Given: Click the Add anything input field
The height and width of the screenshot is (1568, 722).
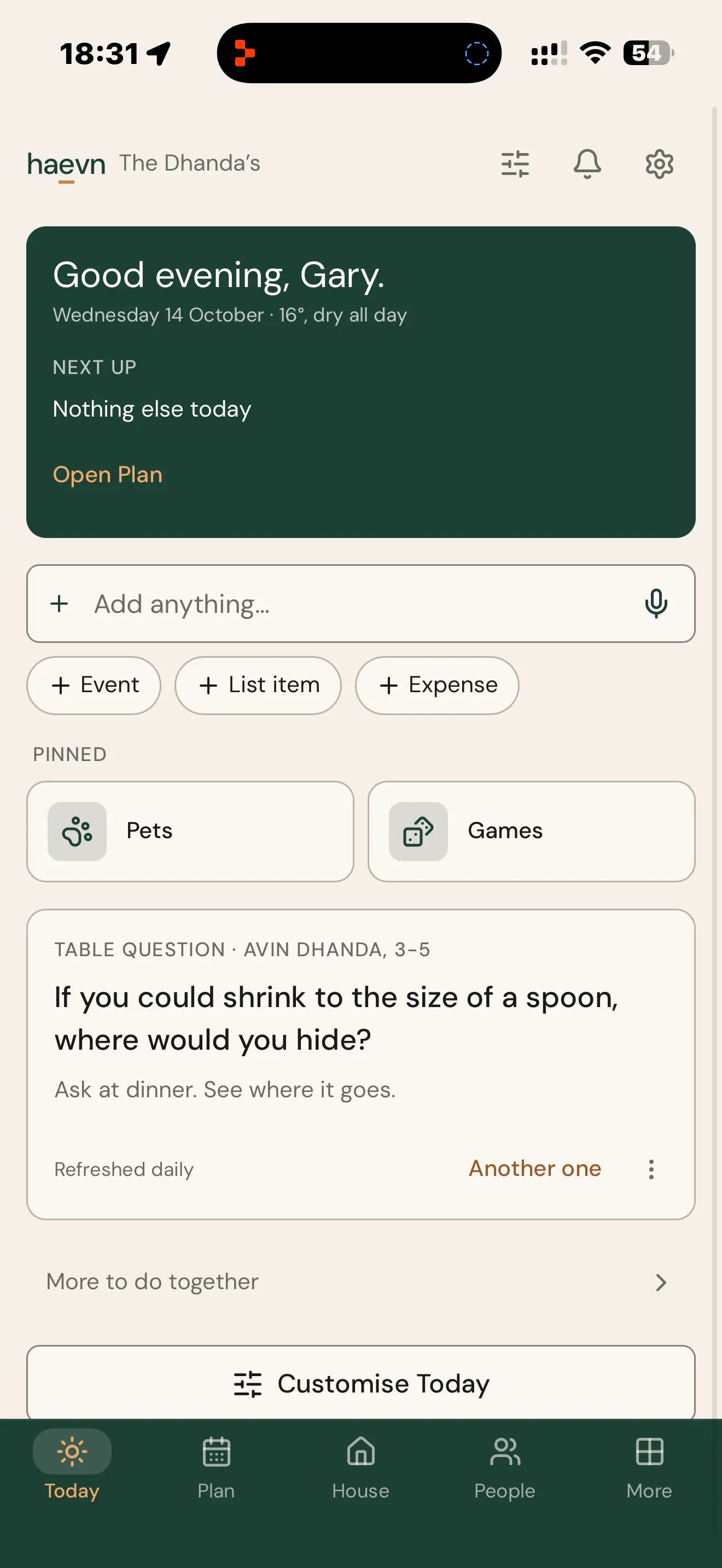Looking at the screenshot, I should [x=360, y=603].
